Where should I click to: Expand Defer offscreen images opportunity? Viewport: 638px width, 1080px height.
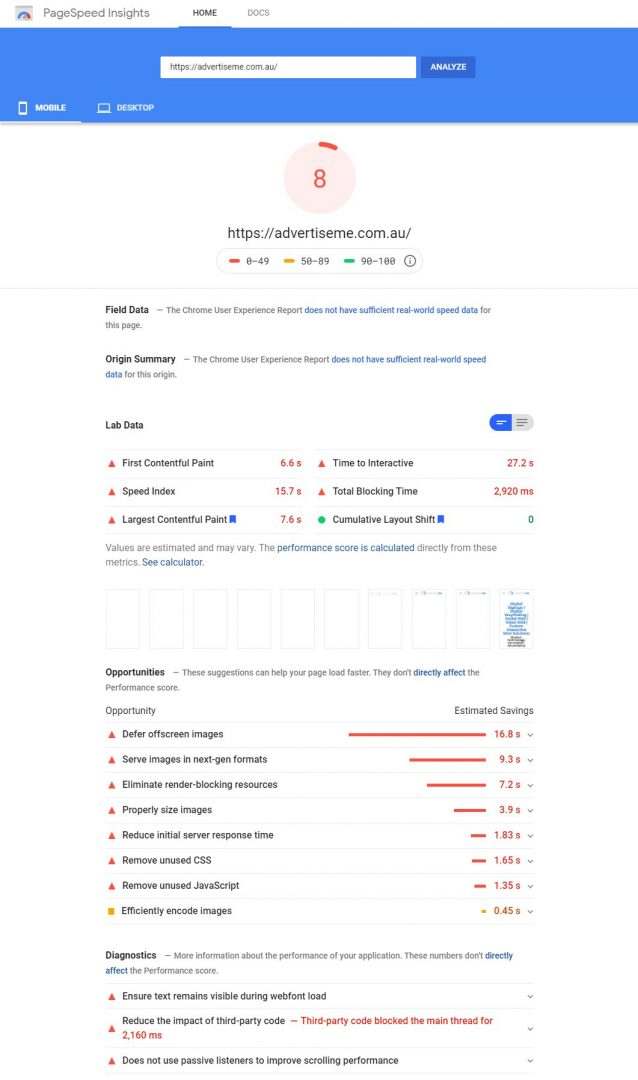point(530,735)
